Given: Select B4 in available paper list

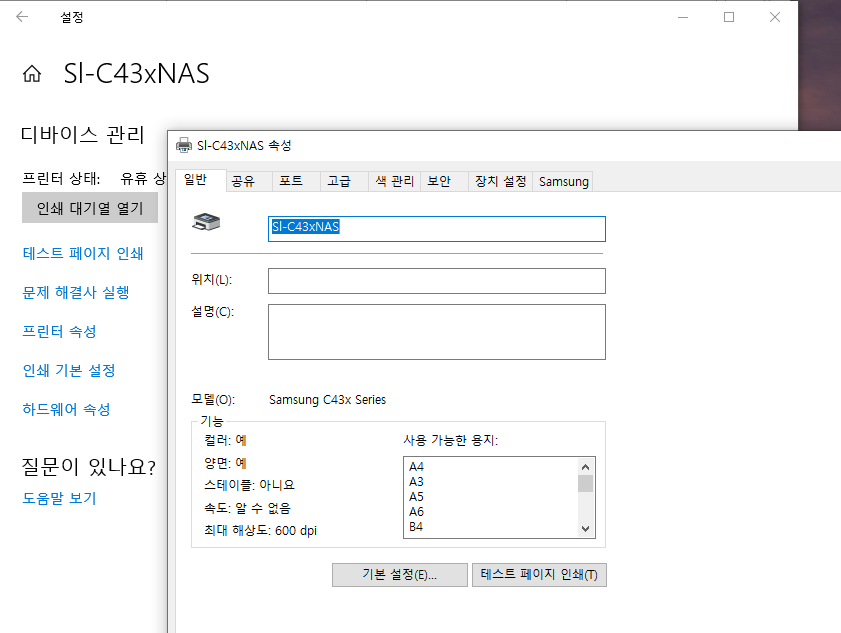Looking at the screenshot, I should coord(416,527).
